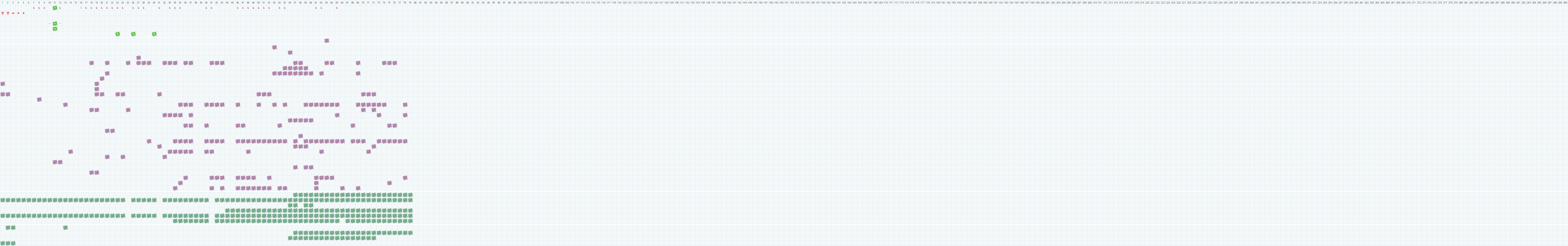This screenshot has height=246, width=1568.
Task: Click the green 'r' blob in column 11
Action: [x=55, y=8]
